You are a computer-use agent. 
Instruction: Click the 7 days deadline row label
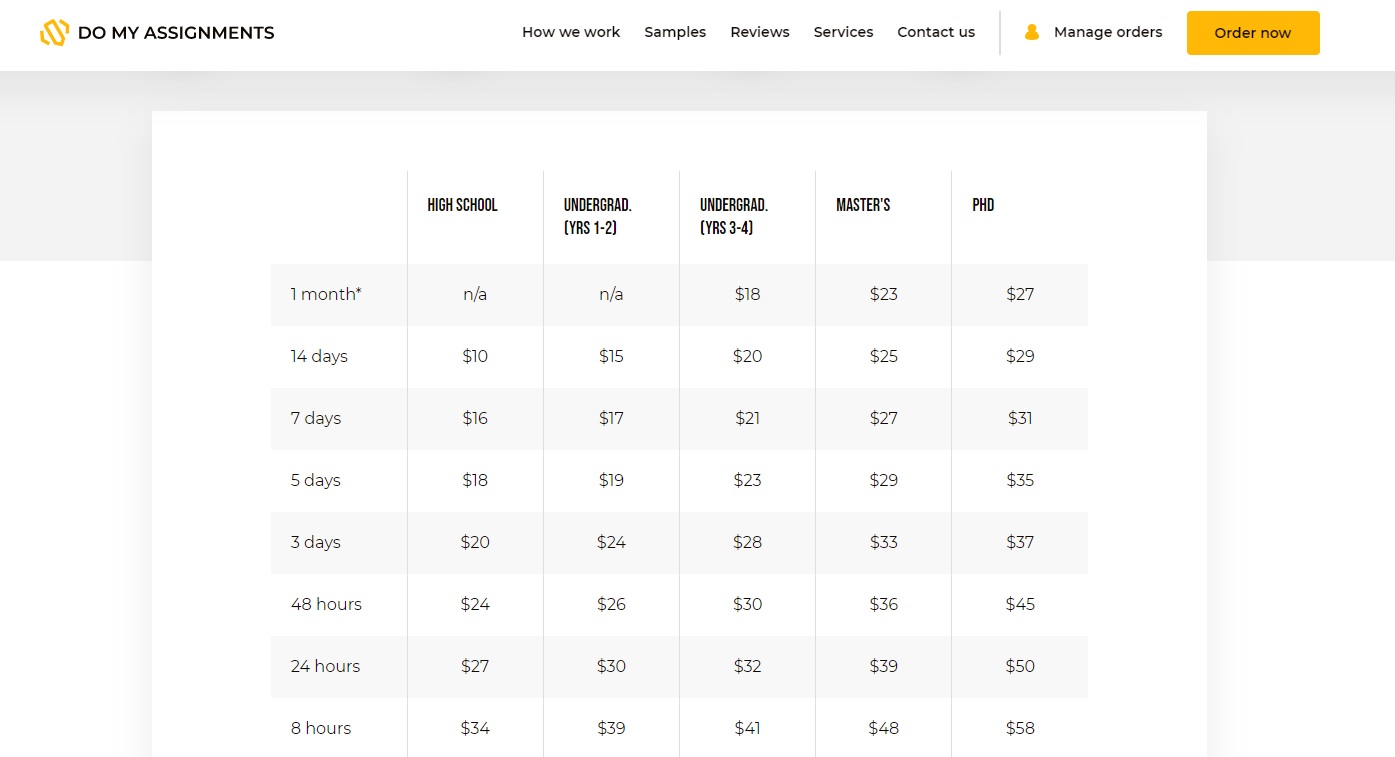coord(316,418)
